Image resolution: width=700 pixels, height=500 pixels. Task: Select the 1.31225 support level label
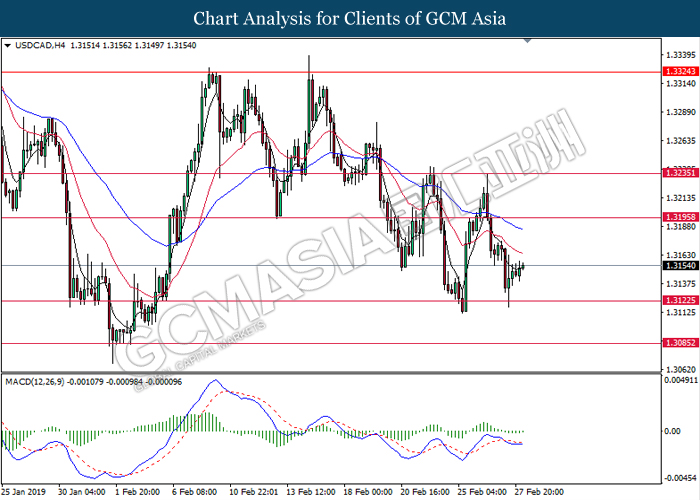(680, 300)
